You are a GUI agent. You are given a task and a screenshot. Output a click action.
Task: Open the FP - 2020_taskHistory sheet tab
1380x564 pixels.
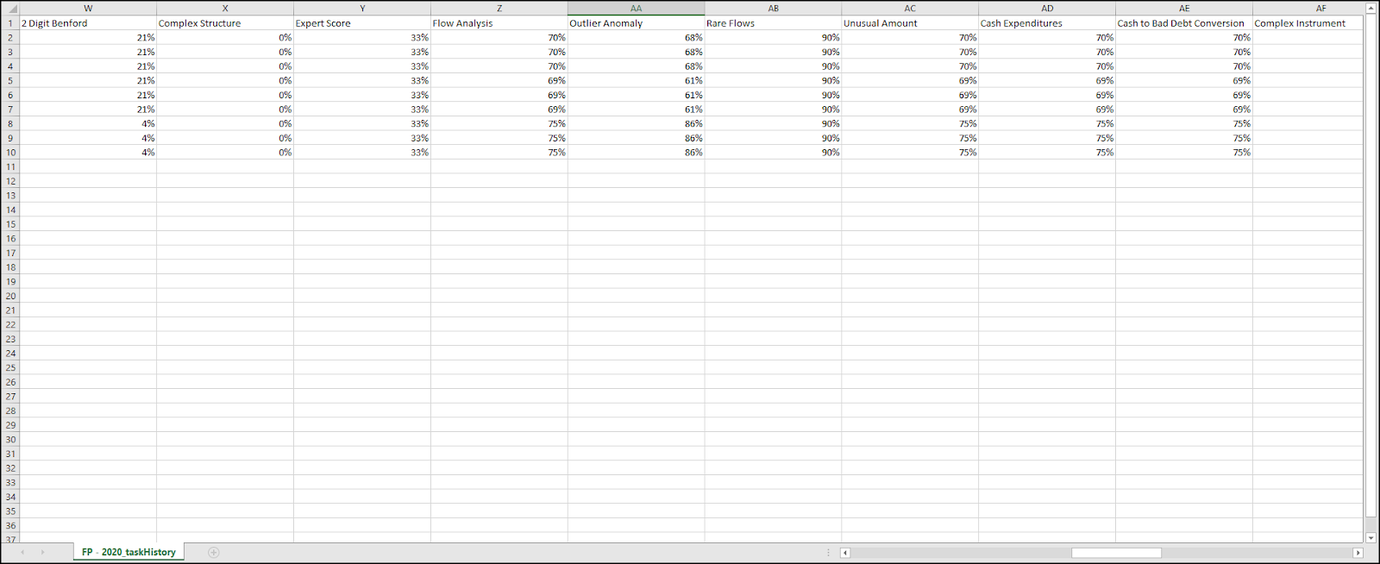130,552
